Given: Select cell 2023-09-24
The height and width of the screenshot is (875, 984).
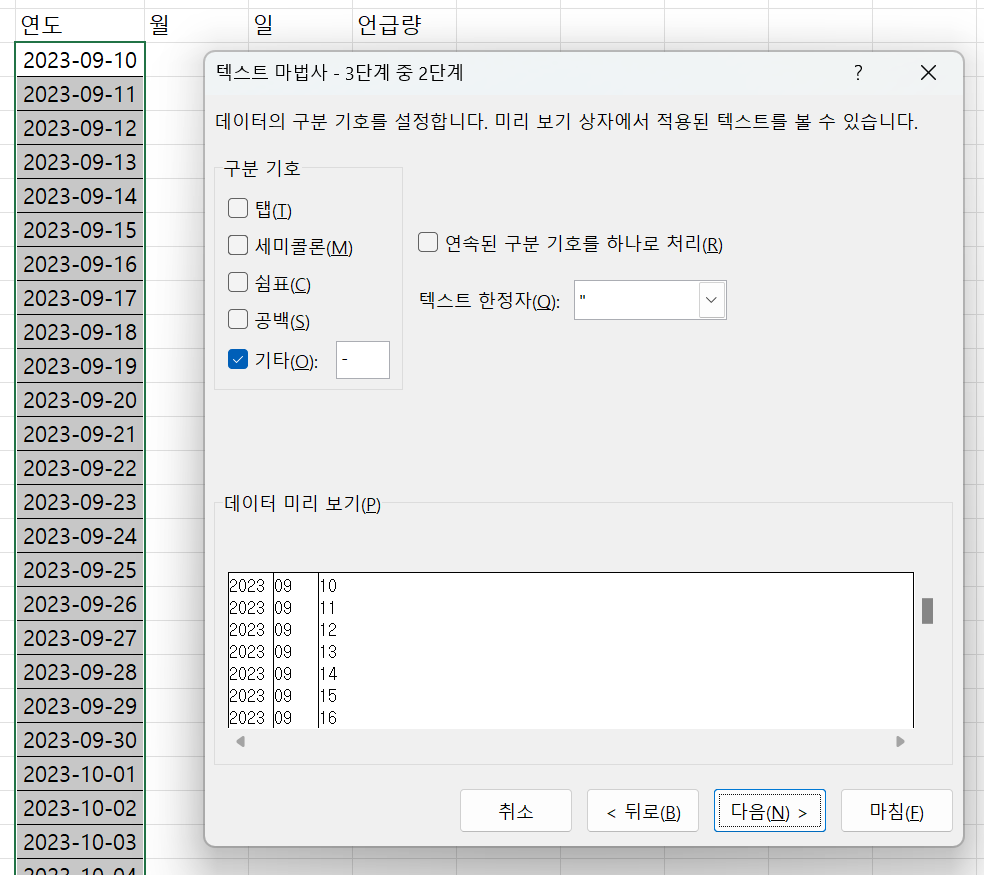Looking at the screenshot, I should [80, 536].
